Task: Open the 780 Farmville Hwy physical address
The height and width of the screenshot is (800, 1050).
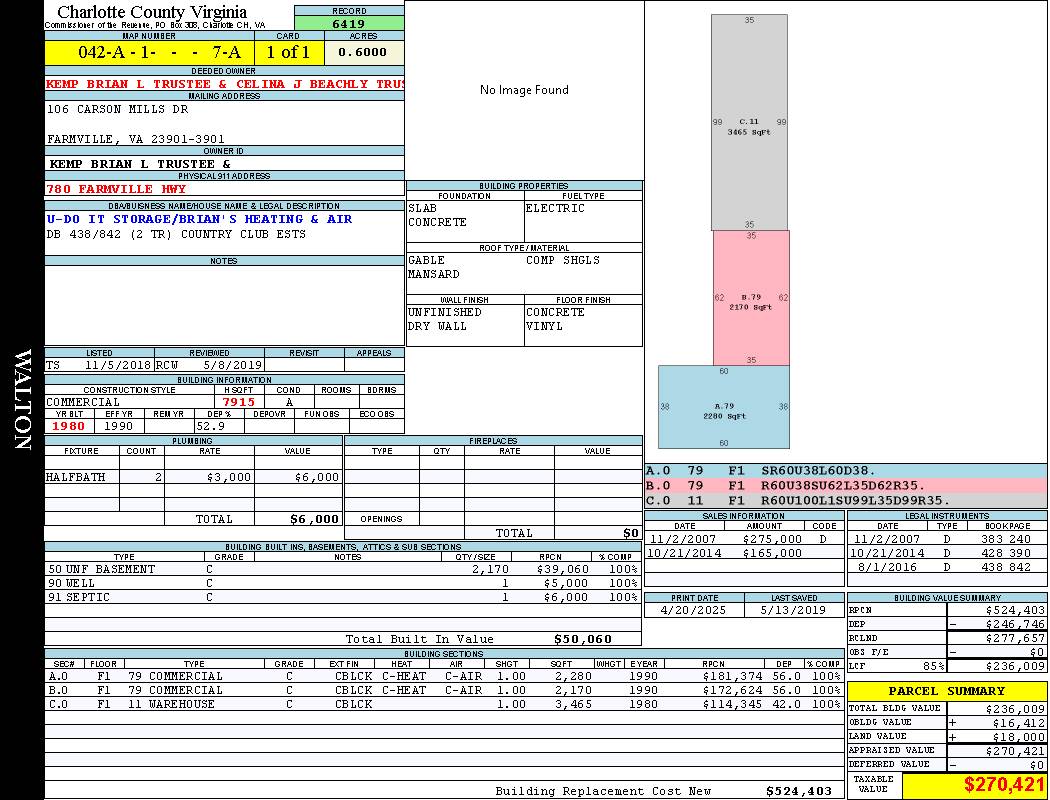Action: tap(116, 189)
